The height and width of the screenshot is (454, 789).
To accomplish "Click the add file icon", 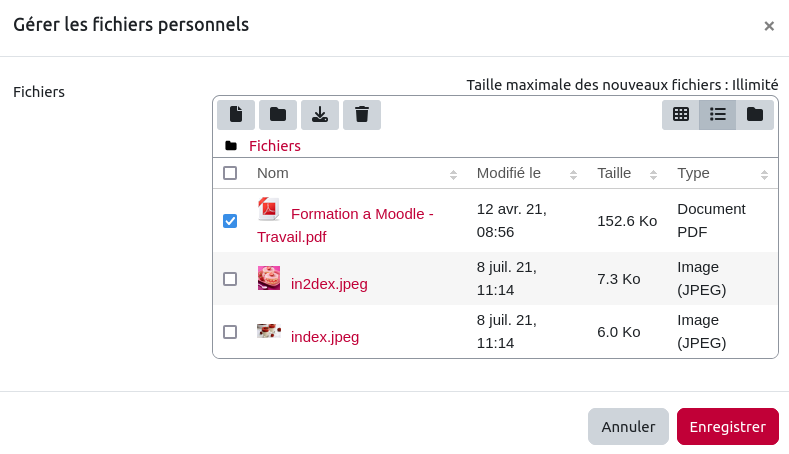I will (x=236, y=115).
